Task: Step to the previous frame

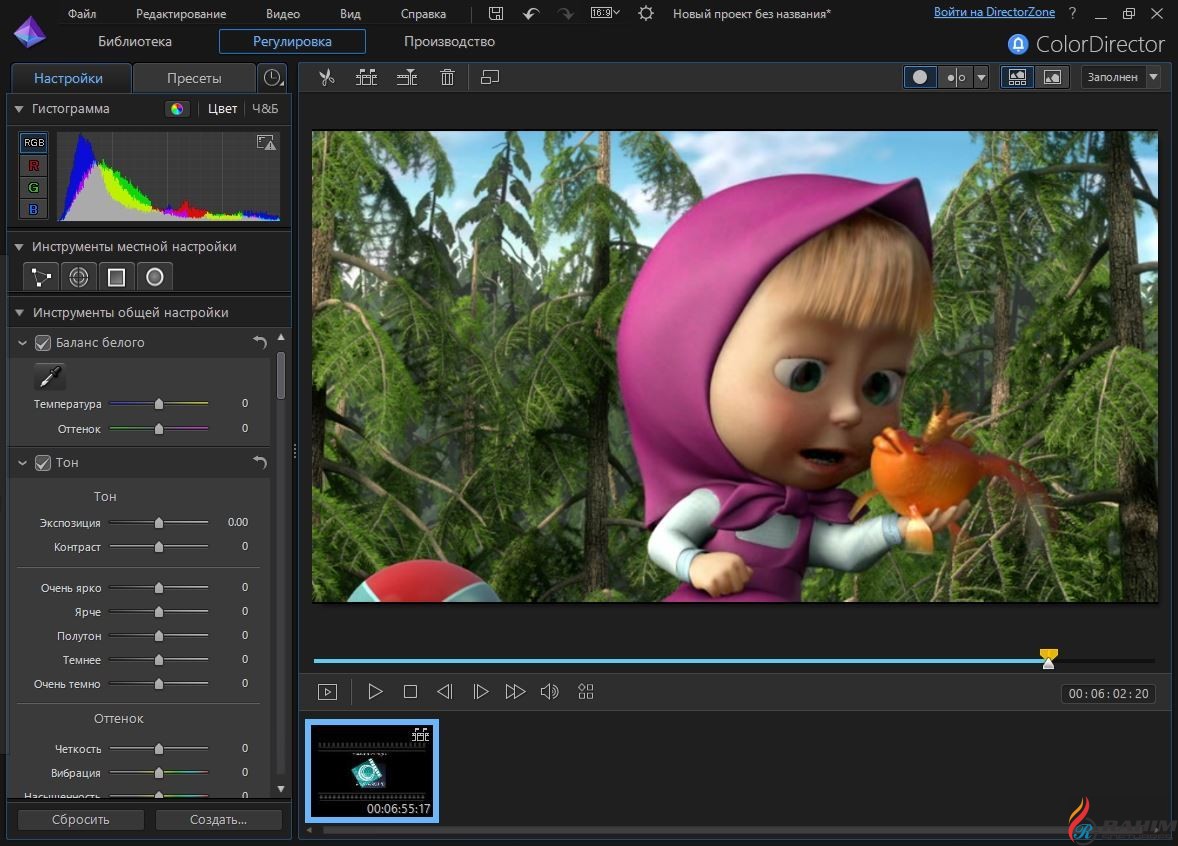Action: pyautogui.click(x=445, y=691)
